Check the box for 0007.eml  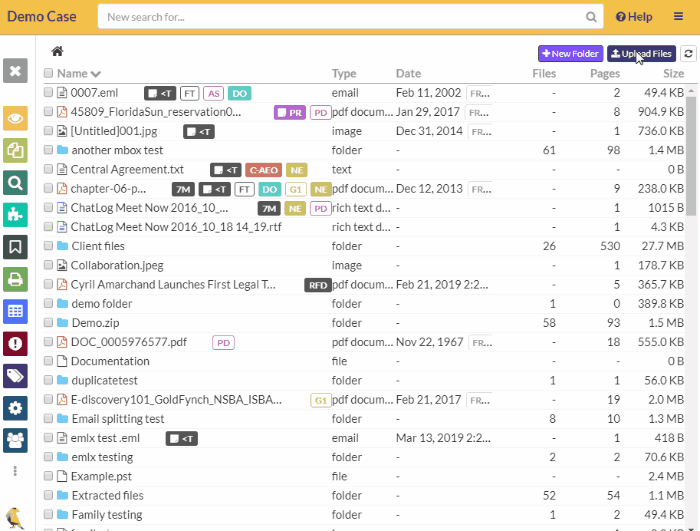48,92
